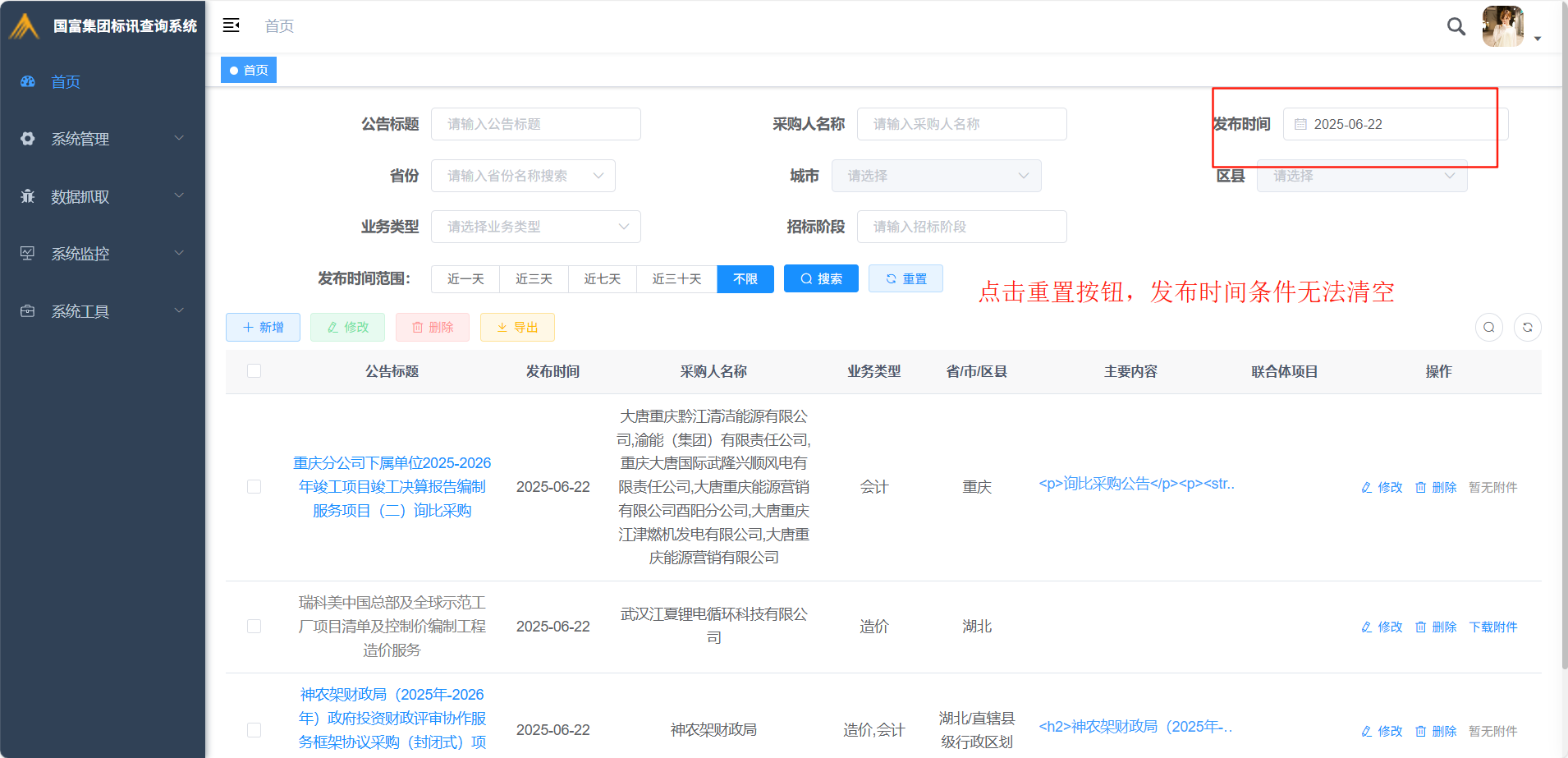Click the 公告标题 input field
1568x758 pixels.
(535, 124)
